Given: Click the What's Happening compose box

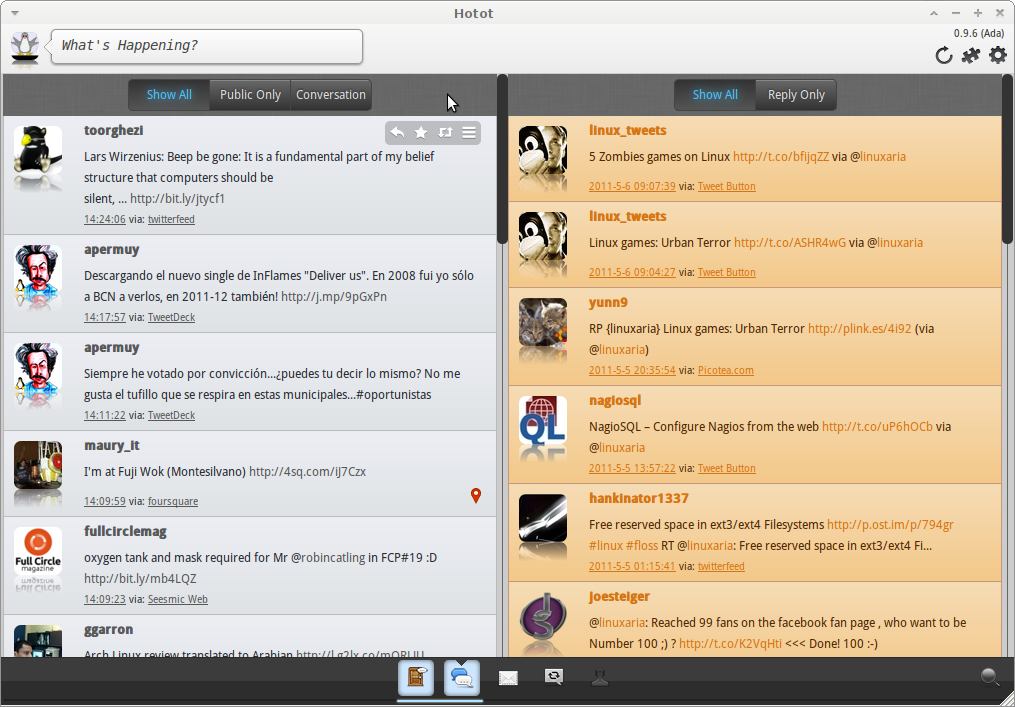Looking at the screenshot, I should click(207, 46).
